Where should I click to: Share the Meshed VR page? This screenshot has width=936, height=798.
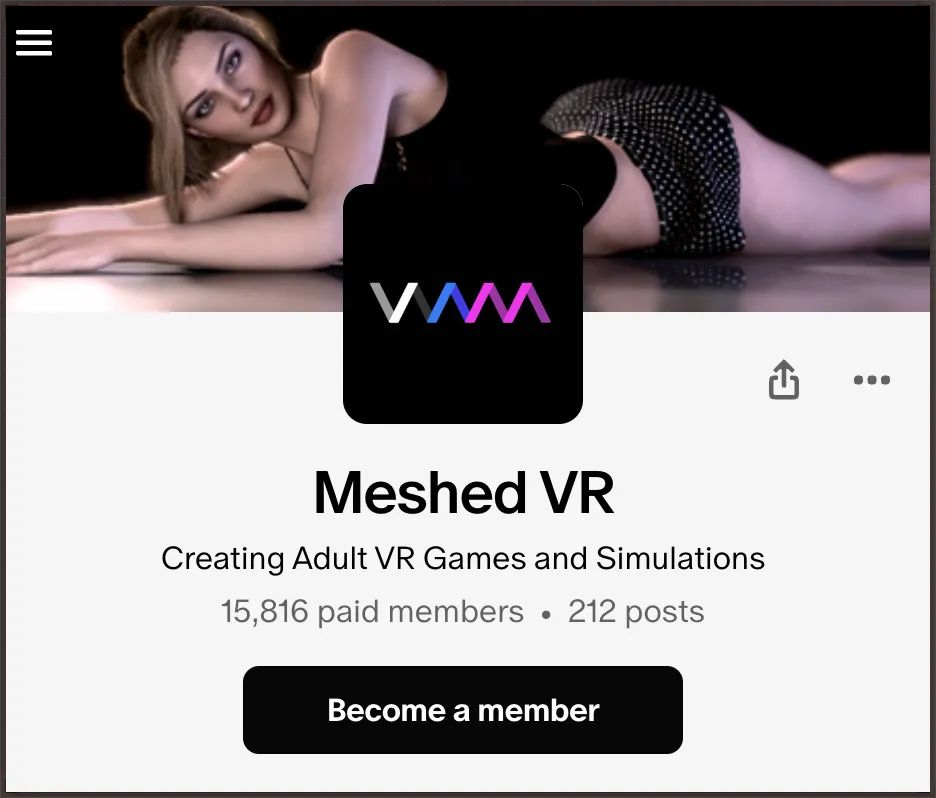[783, 379]
